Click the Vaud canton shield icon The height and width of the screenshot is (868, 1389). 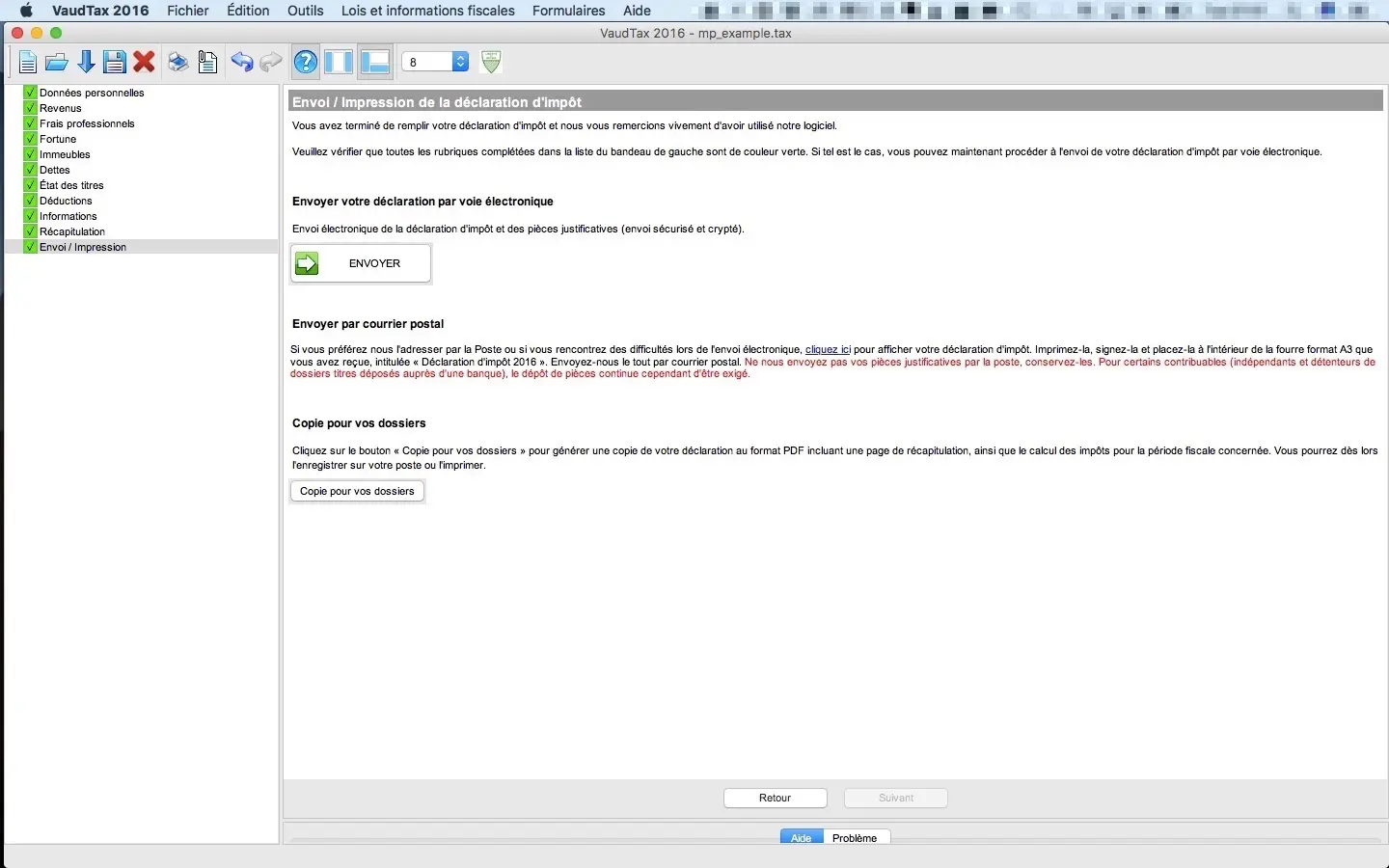[x=491, y=62]
